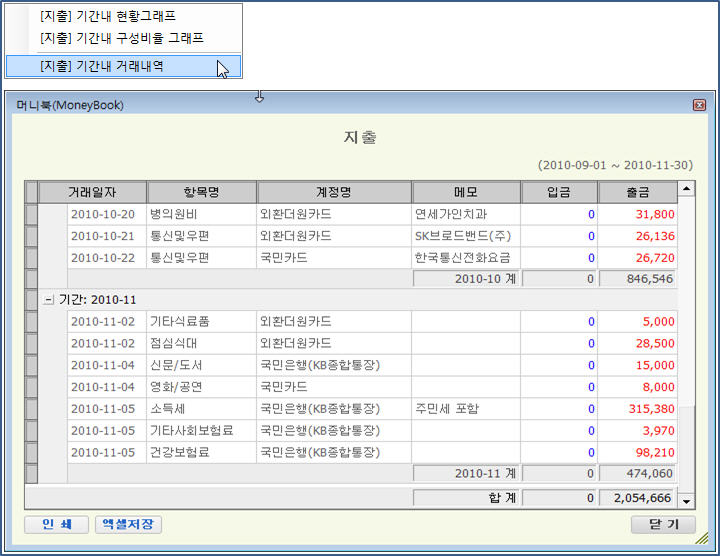This screenshot has height=556, width=720.
Task: Sort by 계정명 column header
Action: pyautogui.click(x=334, y=192)
